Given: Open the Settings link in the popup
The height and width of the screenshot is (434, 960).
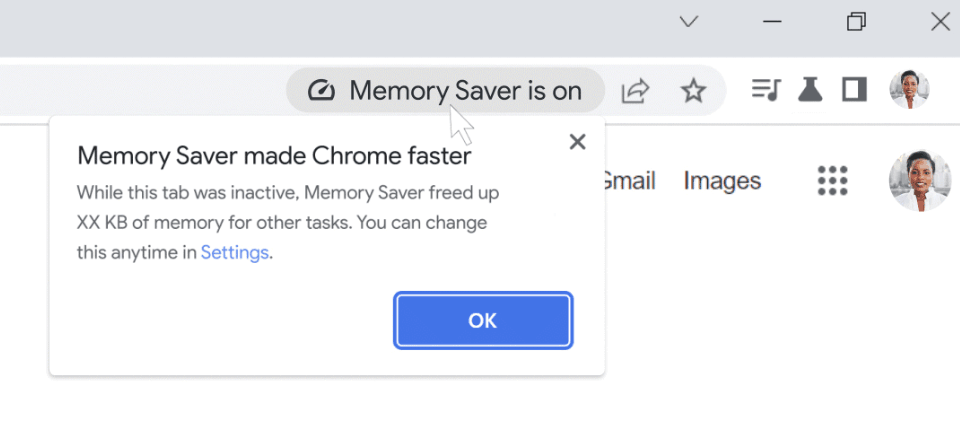Looking at the screenshot, I should (x=234, y=253).
